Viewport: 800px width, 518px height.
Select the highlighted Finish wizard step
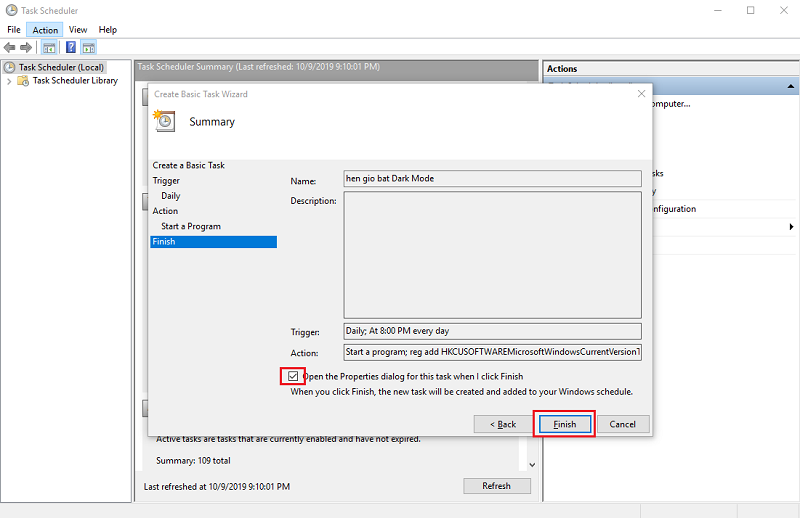pos(214,242)
